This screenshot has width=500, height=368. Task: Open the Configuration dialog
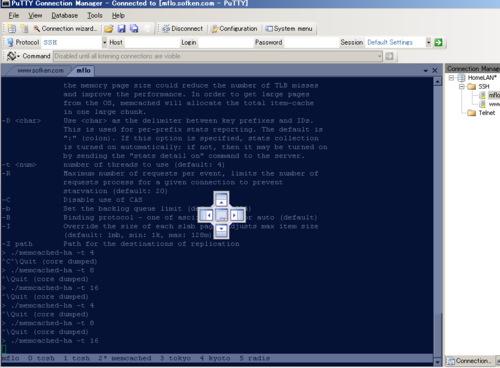tap(235, 29)
